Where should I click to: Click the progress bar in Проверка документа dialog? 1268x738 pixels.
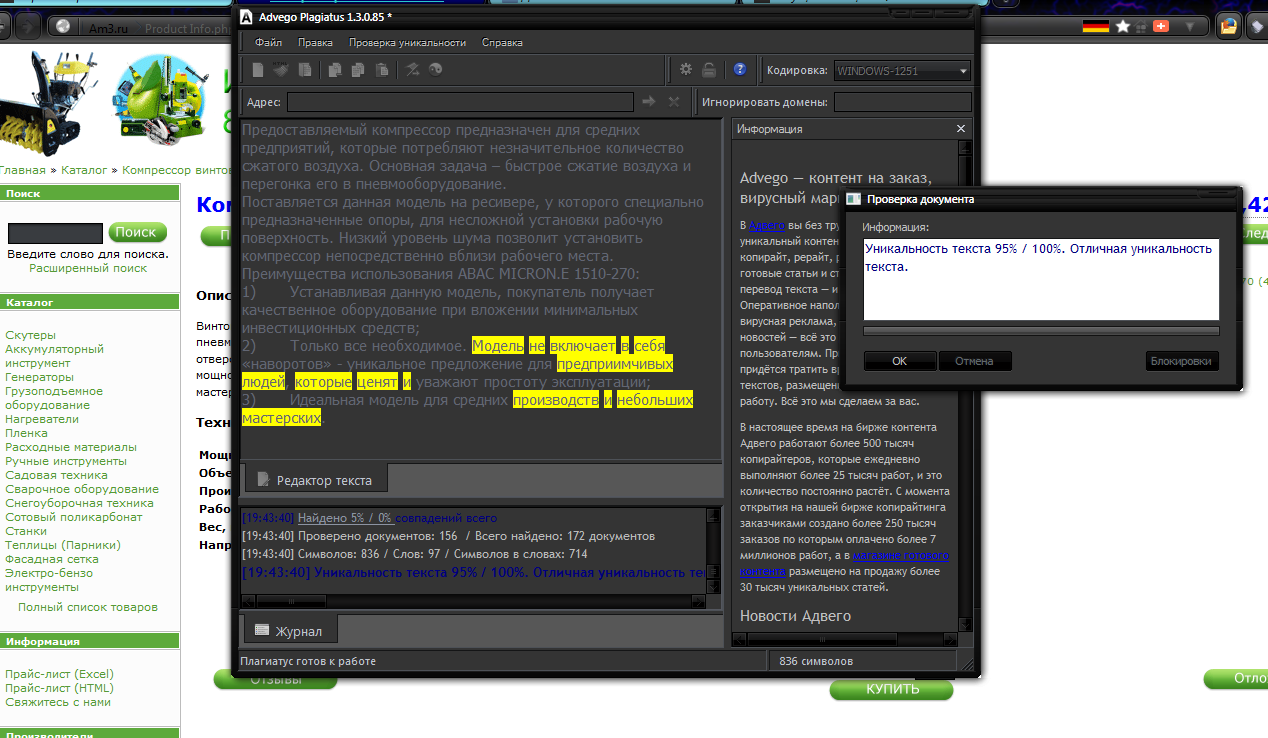click(x=1041, y=331)
